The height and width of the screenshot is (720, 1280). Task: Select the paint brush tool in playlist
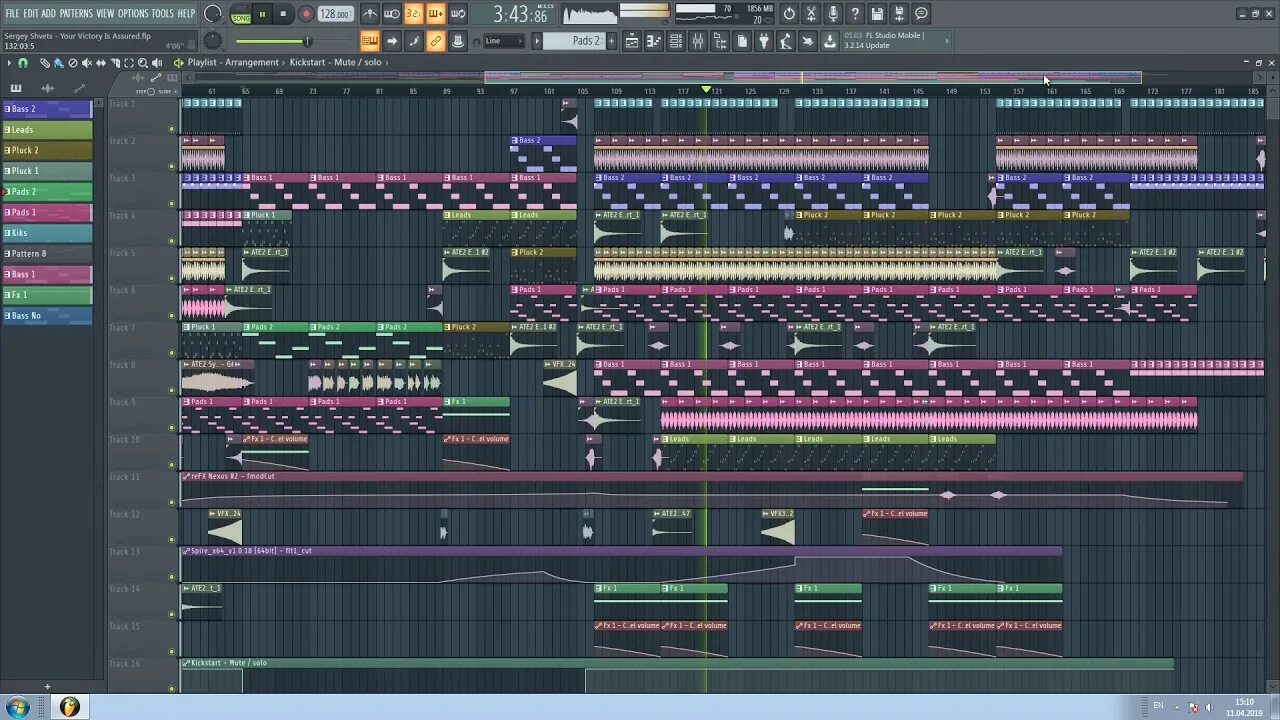tap(58, 63)
